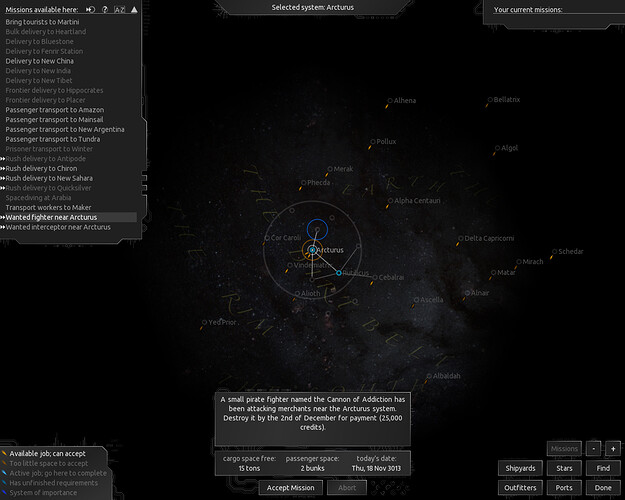
Task: Select the Alpha Centauri star system
Action: pos(390,201)
